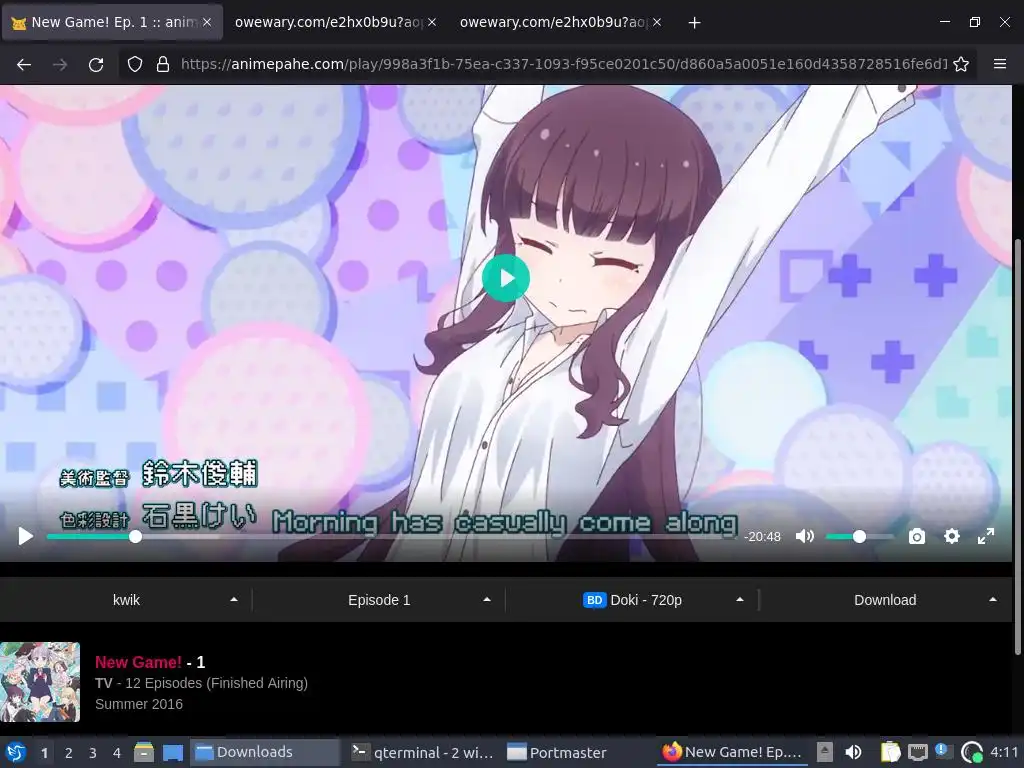Go back to the previous page
Image resolution: width=1024 pixels, height=768 pixels.
(24, 64)
